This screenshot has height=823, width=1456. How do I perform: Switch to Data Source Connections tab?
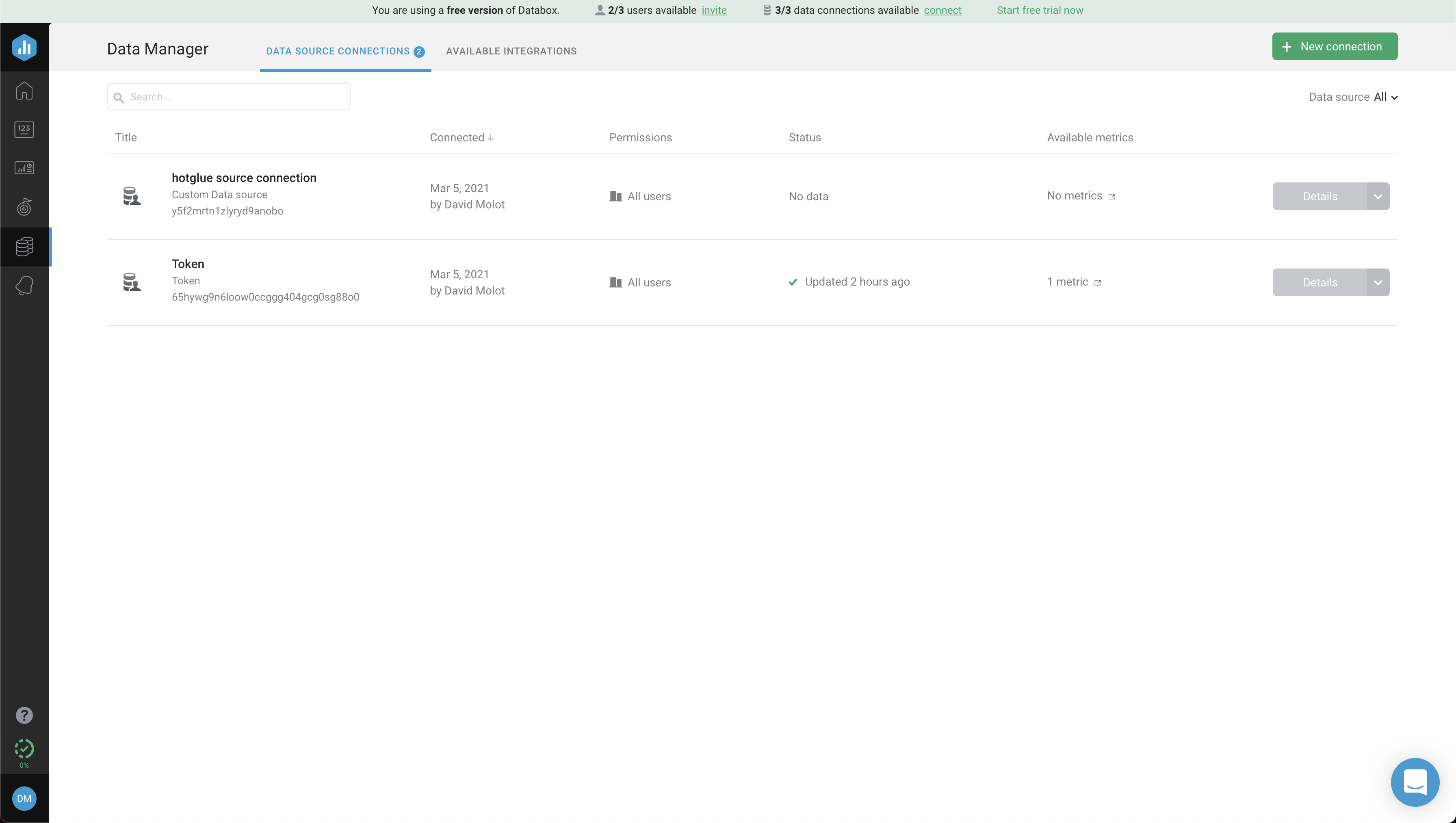coord(345,51)
